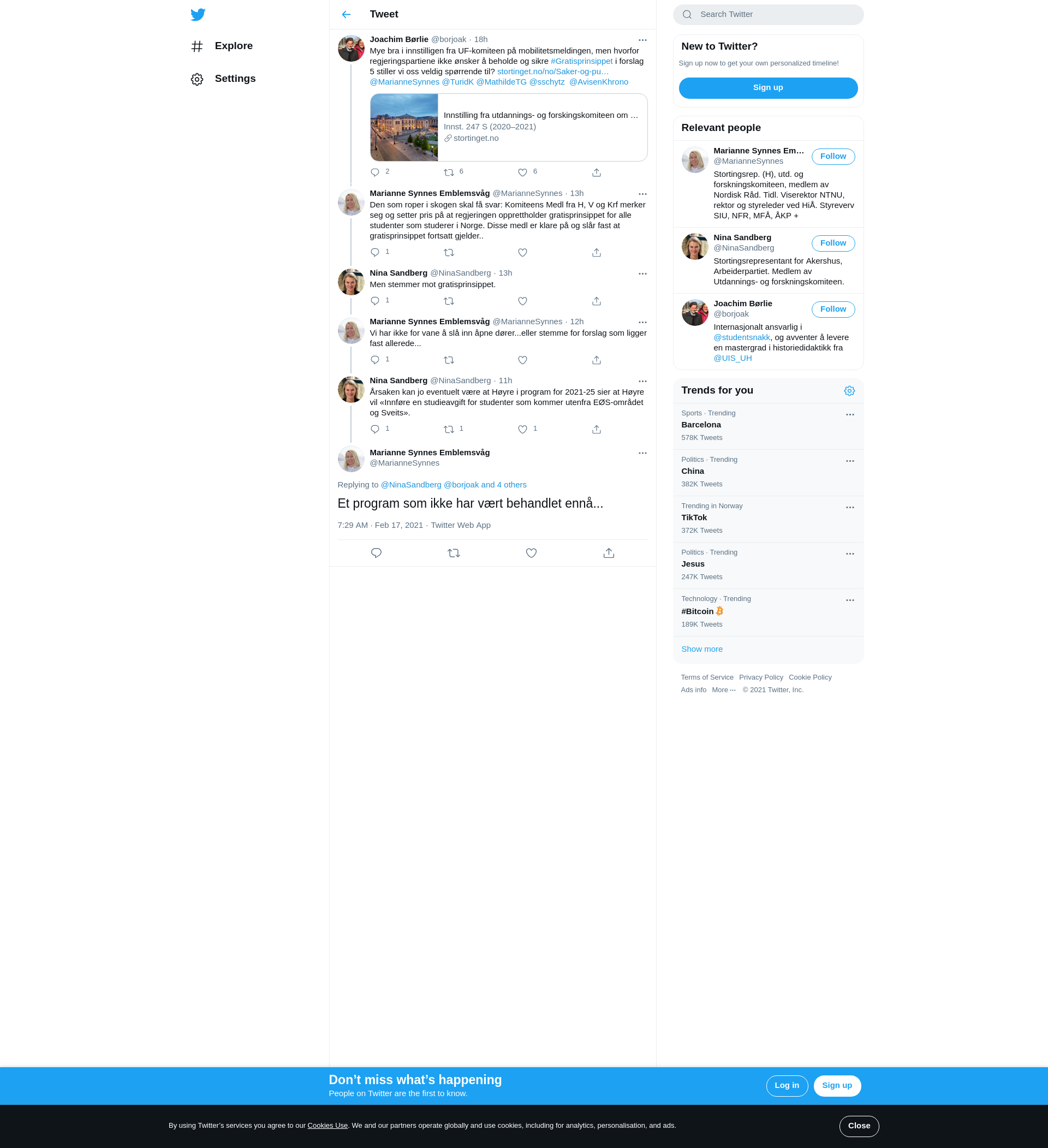Click the #Gratisprinsippet hashtag link
Screen dimensions: 1048x1148
(x=581, y=61)
